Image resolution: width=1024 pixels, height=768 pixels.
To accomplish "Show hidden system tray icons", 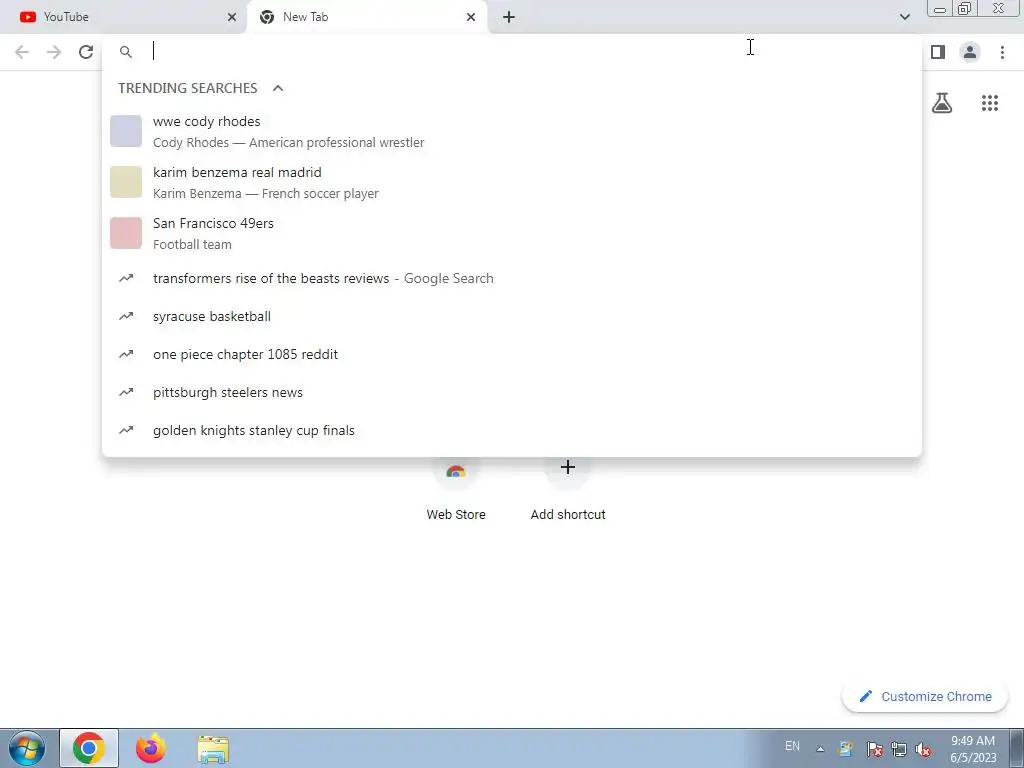I will pos(820,749).
